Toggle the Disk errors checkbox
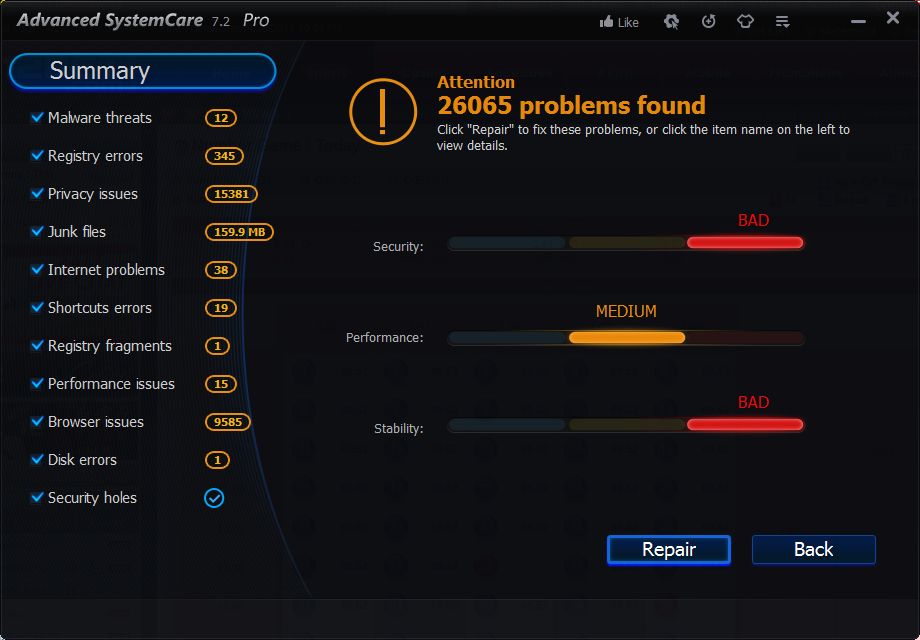920x640 pixels. coord(37,459)
